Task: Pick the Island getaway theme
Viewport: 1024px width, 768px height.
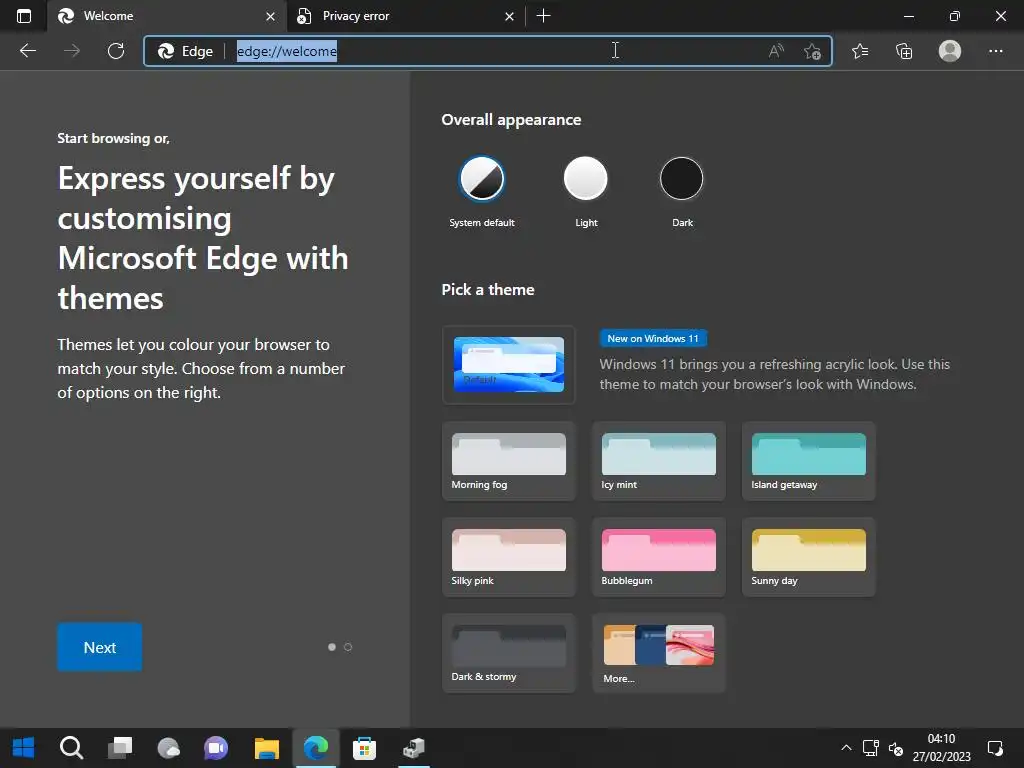Action: (808, 461)
